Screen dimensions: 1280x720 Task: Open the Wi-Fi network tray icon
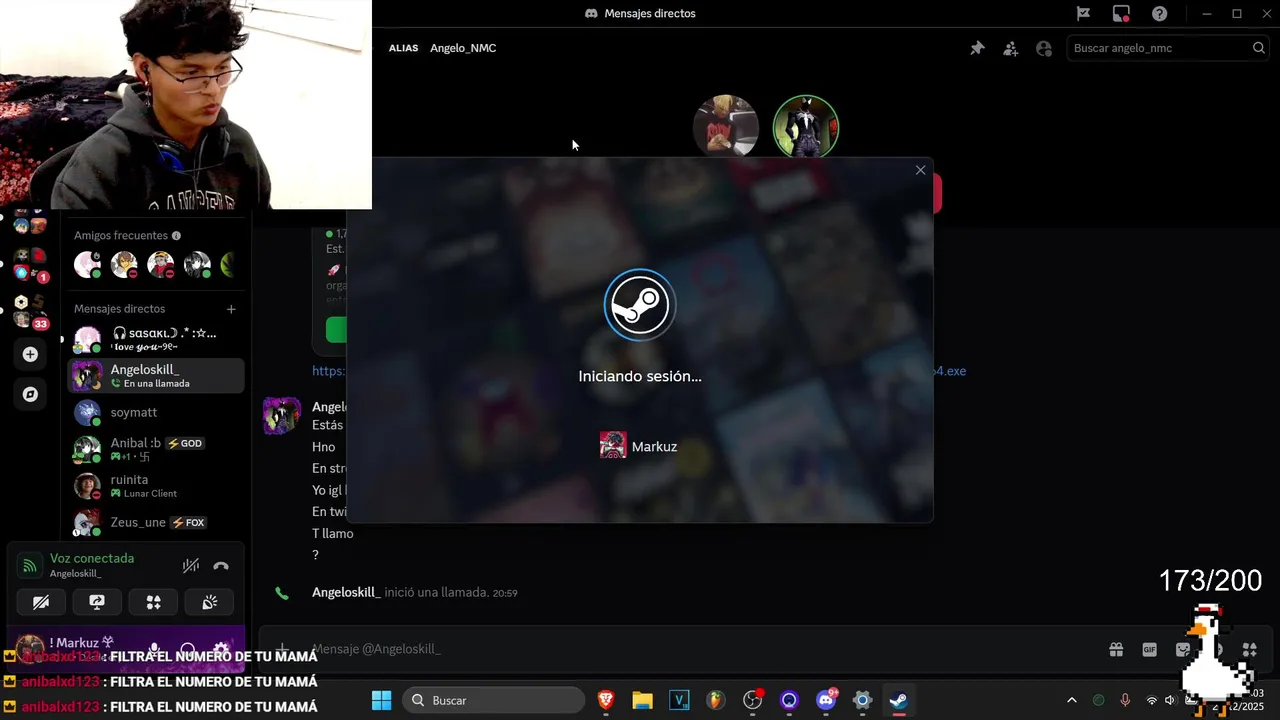click(1151, 700)
